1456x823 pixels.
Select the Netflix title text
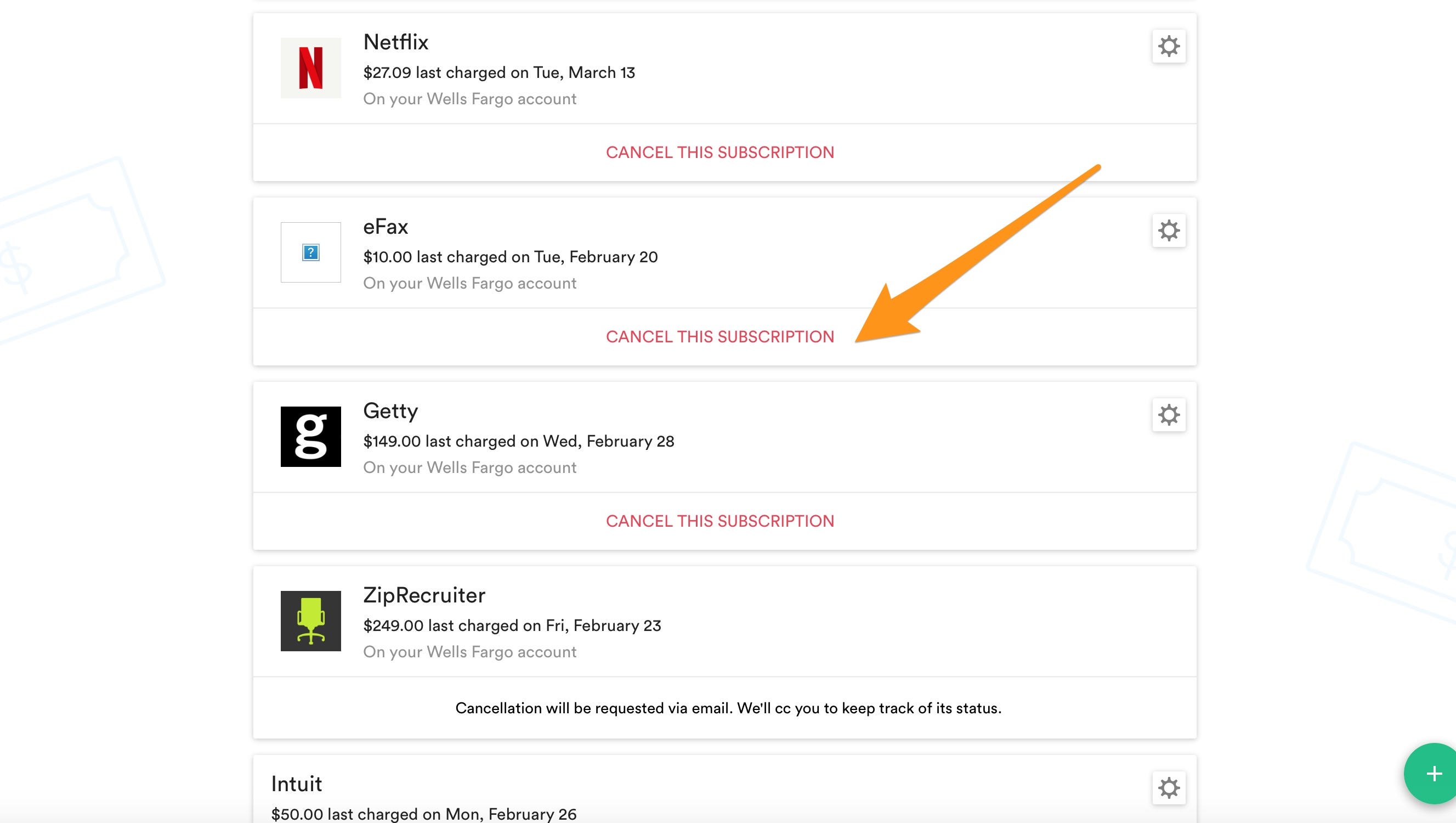(x=395, y=42)
